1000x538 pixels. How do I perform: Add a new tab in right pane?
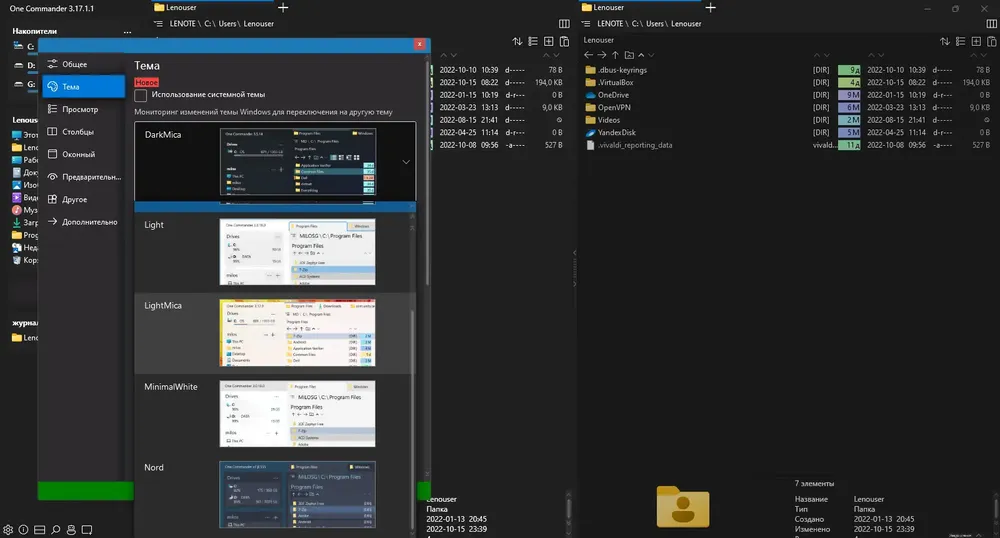coord(710,8)
